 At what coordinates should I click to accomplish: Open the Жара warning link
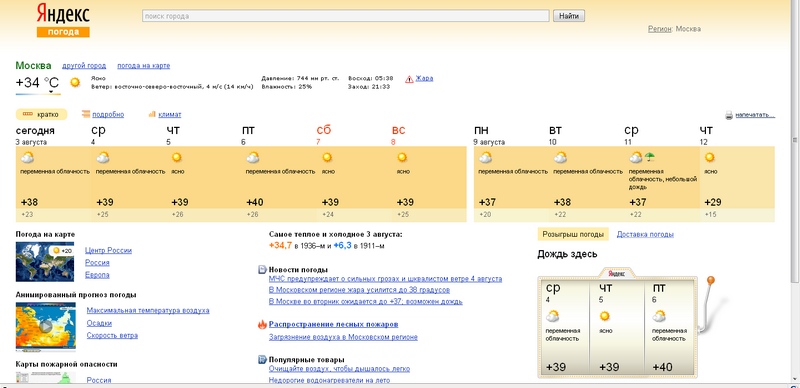[x=424, y=79]
